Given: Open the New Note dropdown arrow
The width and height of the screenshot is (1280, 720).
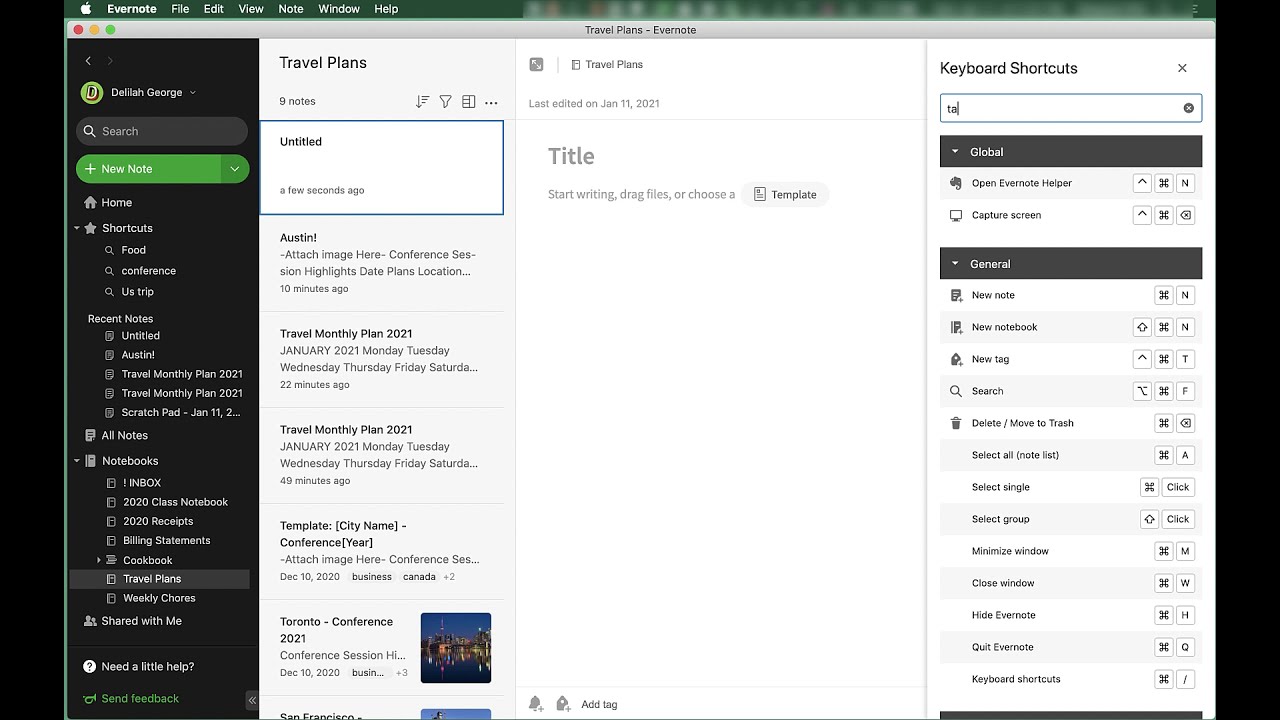Looking at the screenshot, I should pos(234,169).
